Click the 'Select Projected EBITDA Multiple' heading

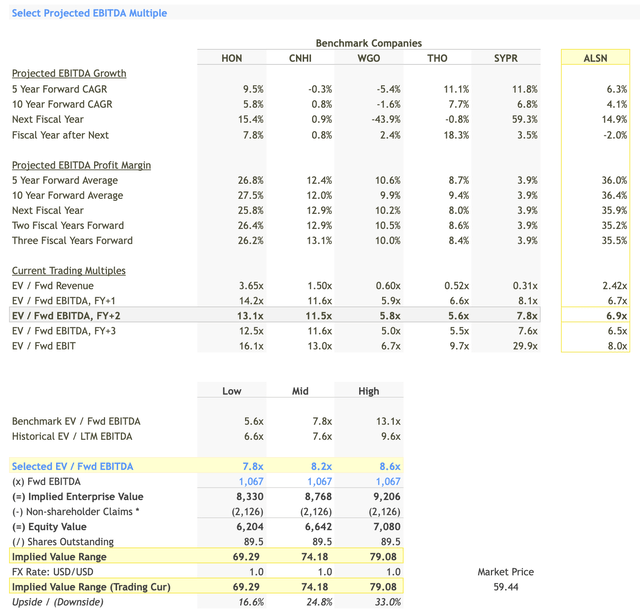pos(89,13)
